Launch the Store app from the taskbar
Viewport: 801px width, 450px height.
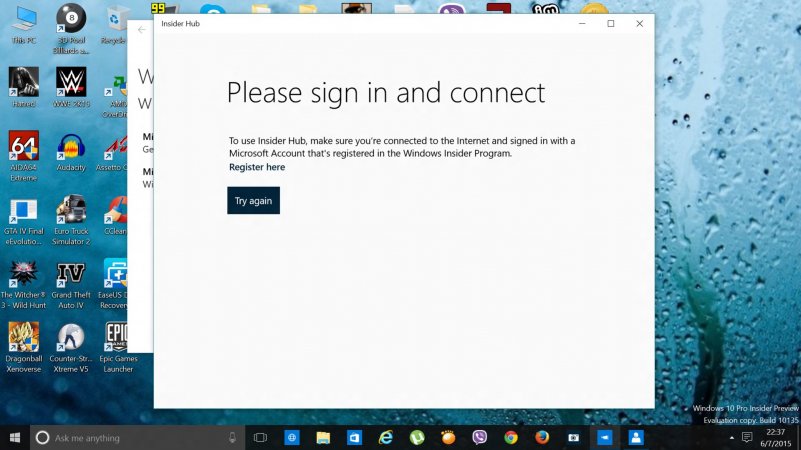click(354, 438)
